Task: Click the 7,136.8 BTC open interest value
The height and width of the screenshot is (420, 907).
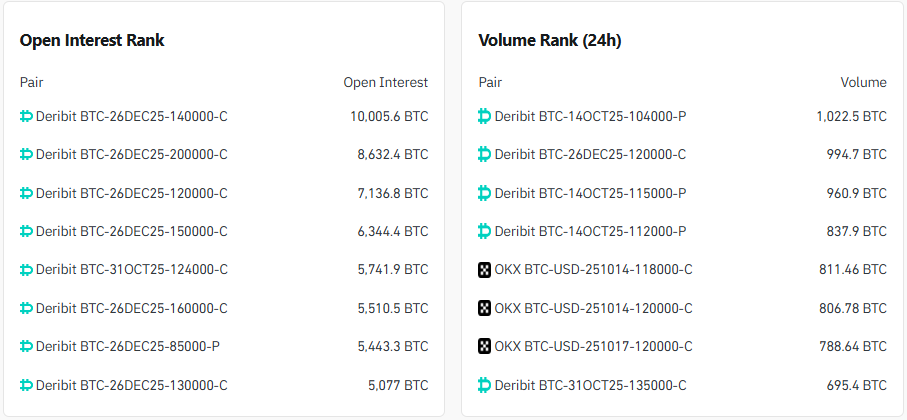Action: point(389,193)
